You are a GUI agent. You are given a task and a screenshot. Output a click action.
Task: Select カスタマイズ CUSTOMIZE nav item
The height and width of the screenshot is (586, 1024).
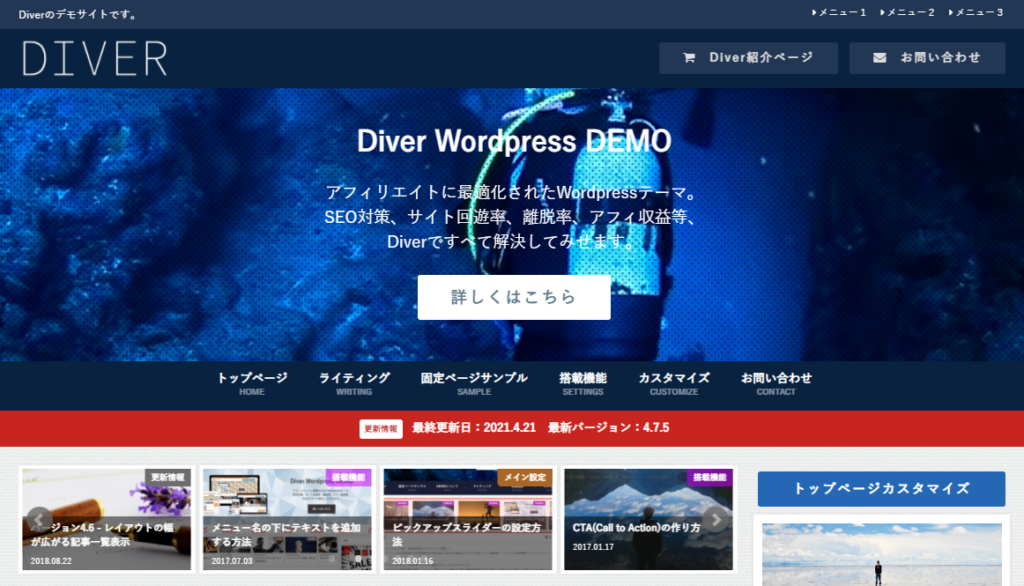point(674,383)
